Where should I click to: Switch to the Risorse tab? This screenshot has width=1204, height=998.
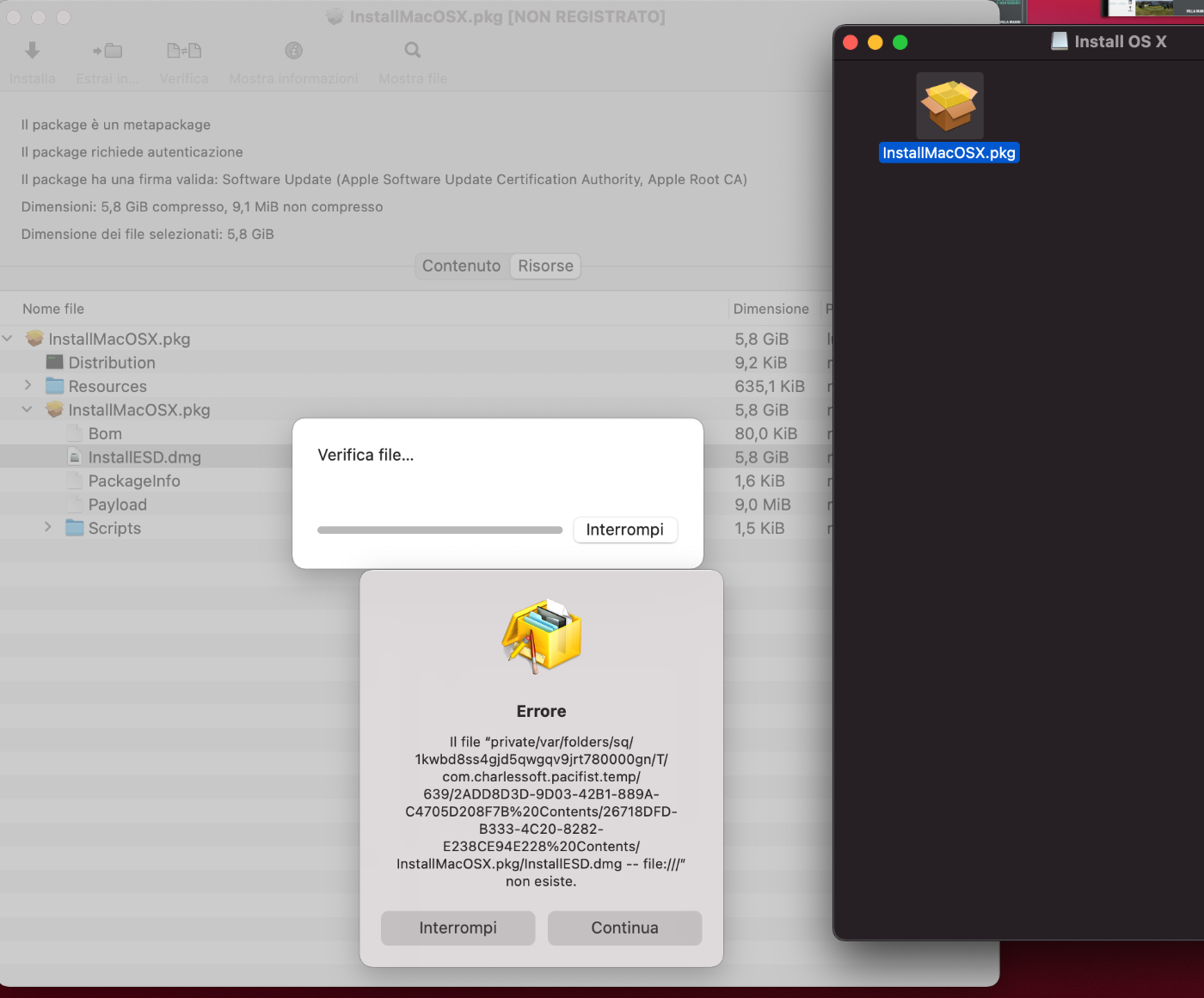[x=545, y=266]
